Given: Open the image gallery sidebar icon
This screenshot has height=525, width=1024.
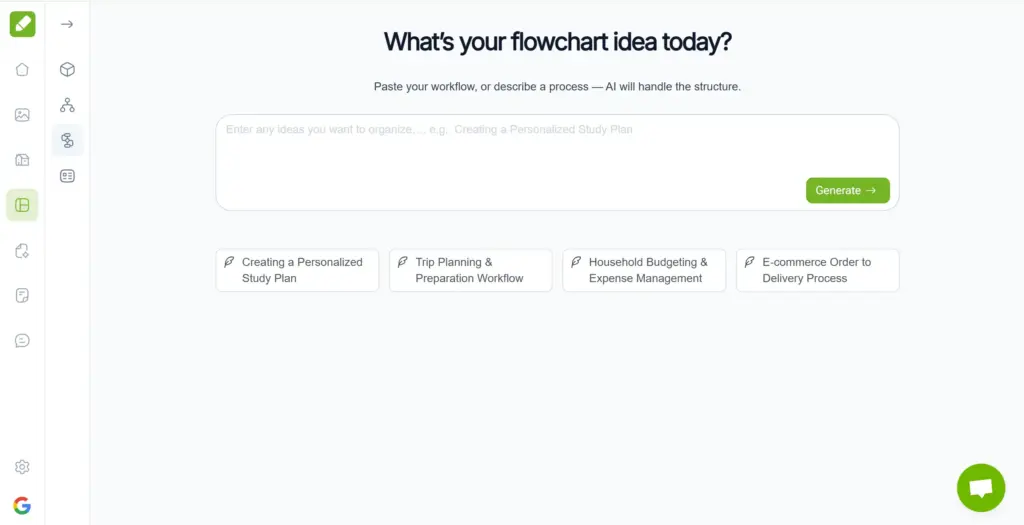Looking at the screenshot, I should click(22, 115).
